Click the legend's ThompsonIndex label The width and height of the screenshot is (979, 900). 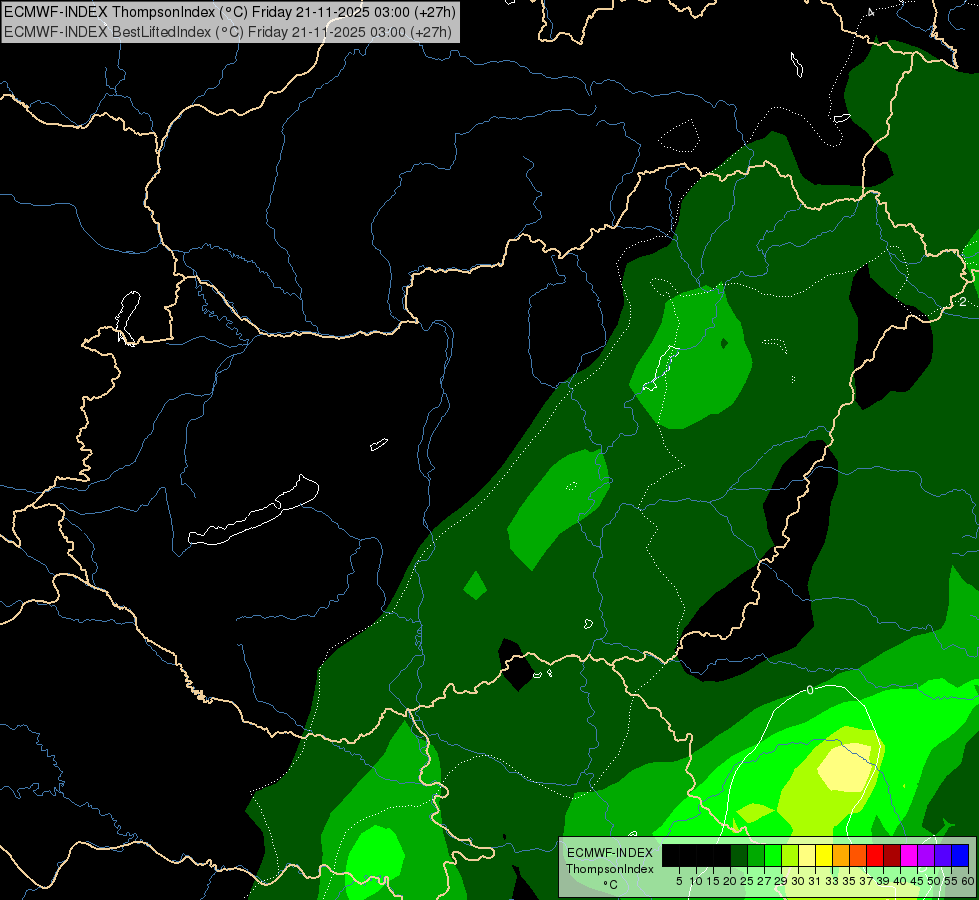pyautogui.click(x=610, y=869)
